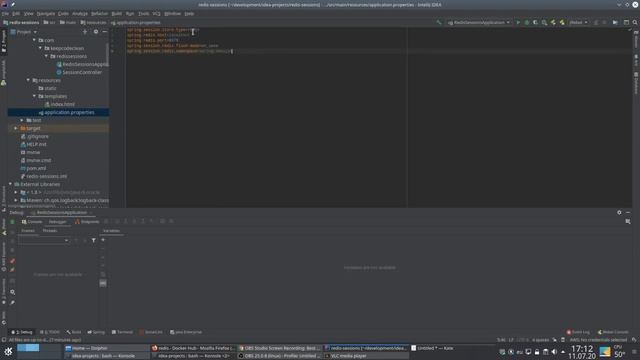
Task: Collapse the redissessions package
Action: coord(47,56)
